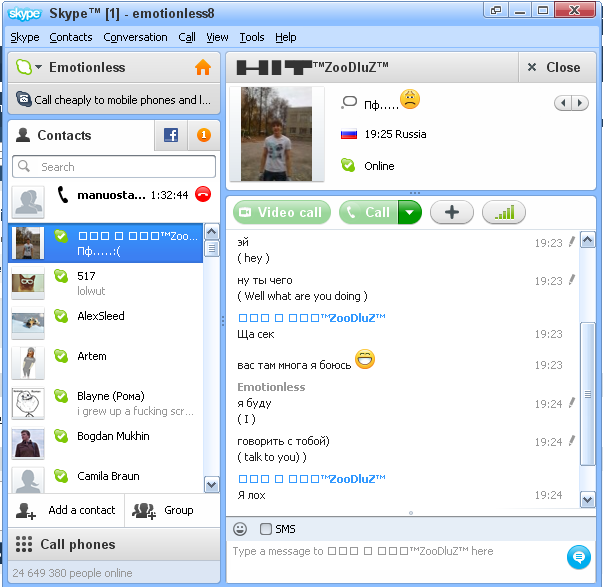Open the Facebook contacts tab
This screenshot has width=603, height=587.
(171, 135)
